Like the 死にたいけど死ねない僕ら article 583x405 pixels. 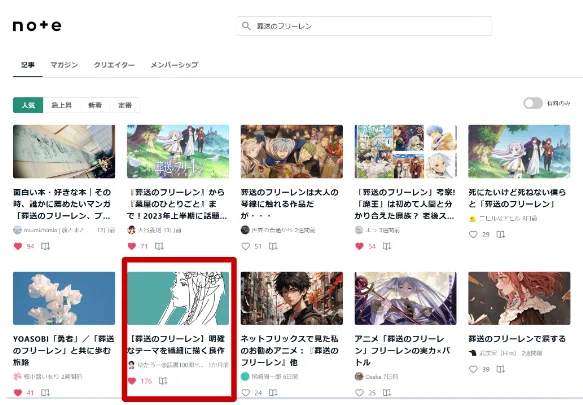[x=473, y=235]
